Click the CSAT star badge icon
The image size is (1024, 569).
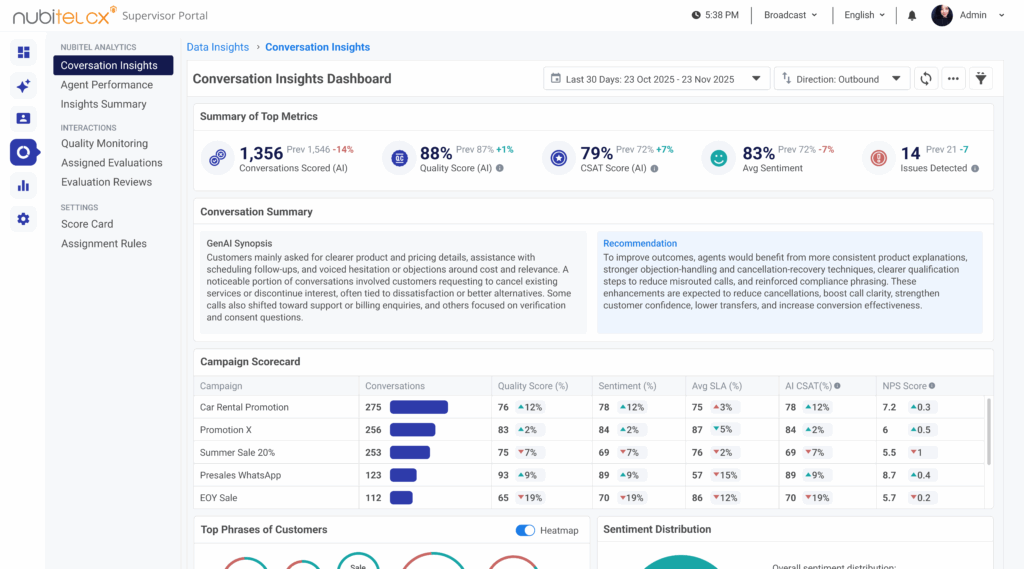pyautogui.click(x=558, y=158)
